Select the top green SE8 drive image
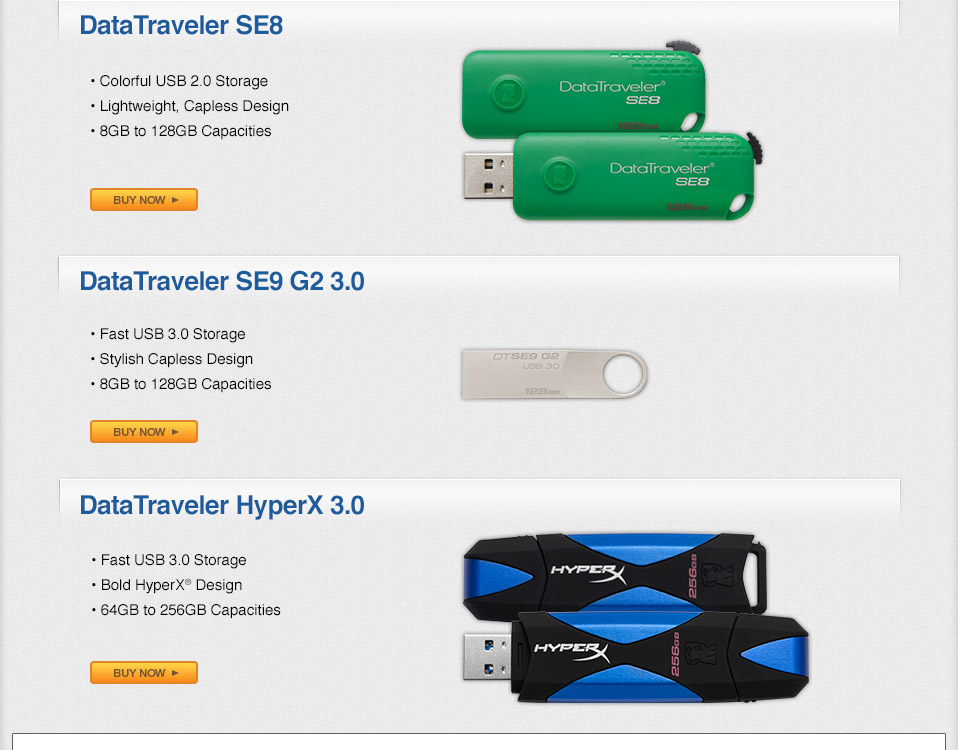This screenshot has height=750, width=958. tap(583, 92)
